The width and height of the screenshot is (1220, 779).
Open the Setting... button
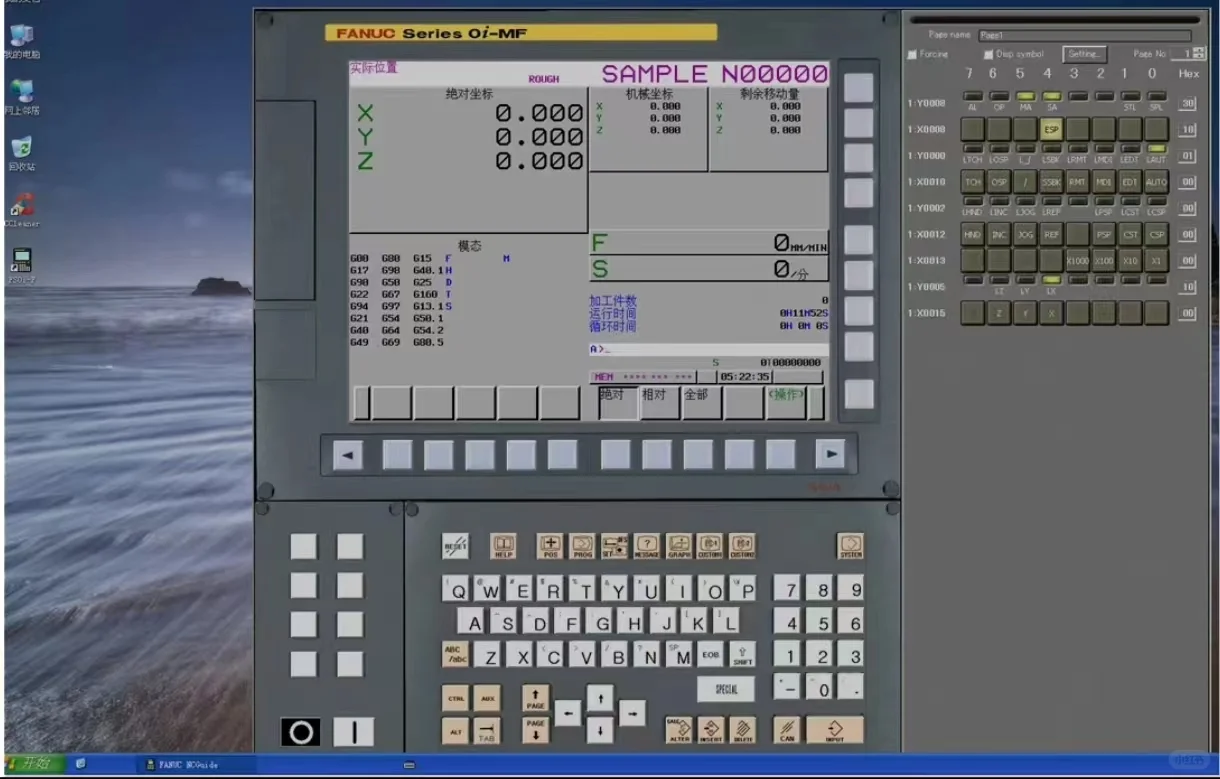(x=1086, y=54)
